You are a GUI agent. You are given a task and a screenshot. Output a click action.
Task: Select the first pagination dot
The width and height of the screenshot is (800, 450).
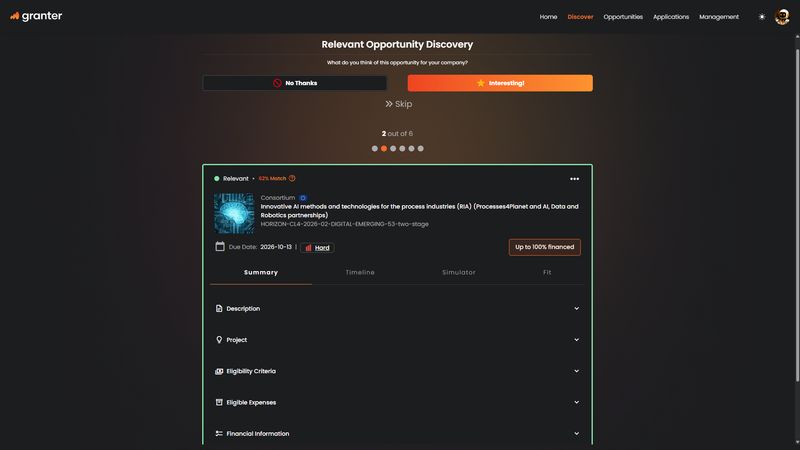pyautogui.click(x=375, y=148)
